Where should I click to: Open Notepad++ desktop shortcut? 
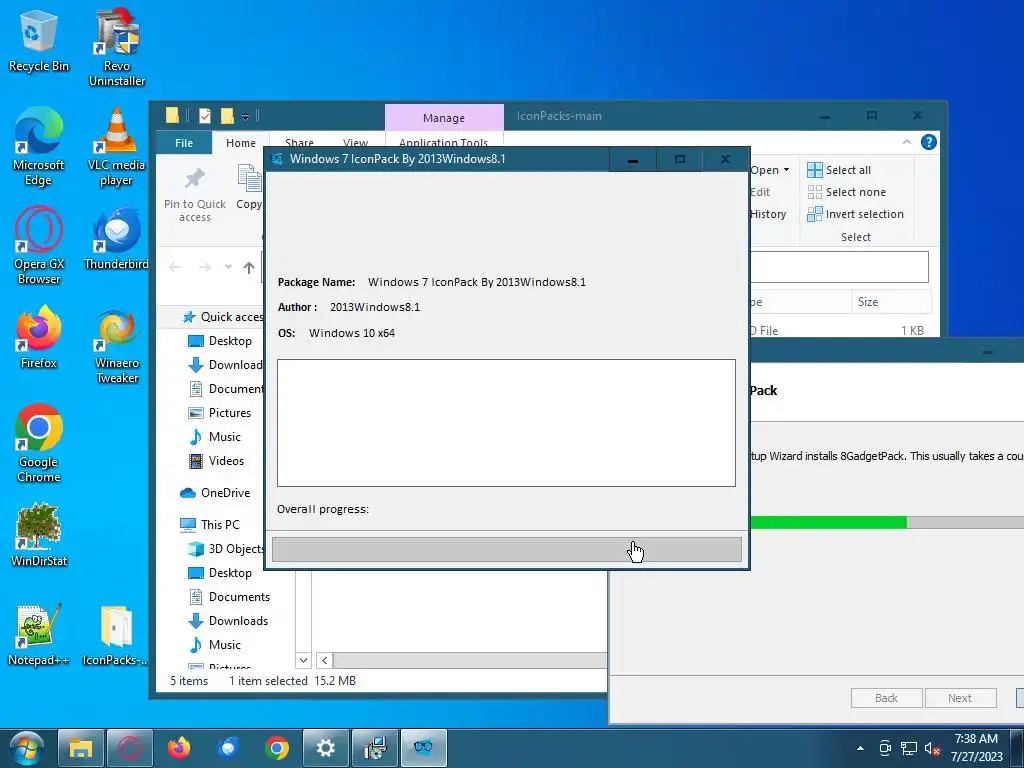click(39, 635)
